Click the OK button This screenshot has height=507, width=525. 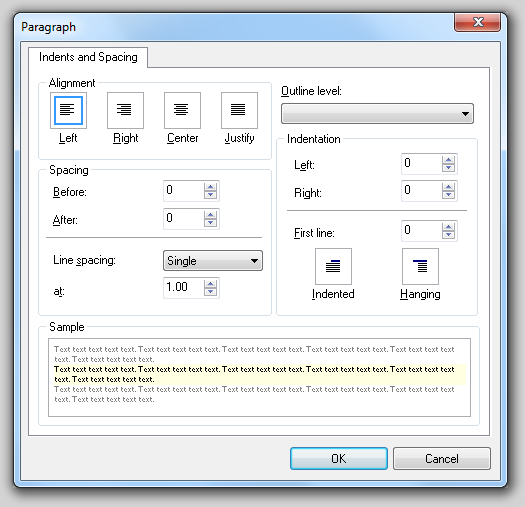click(339, 458)
